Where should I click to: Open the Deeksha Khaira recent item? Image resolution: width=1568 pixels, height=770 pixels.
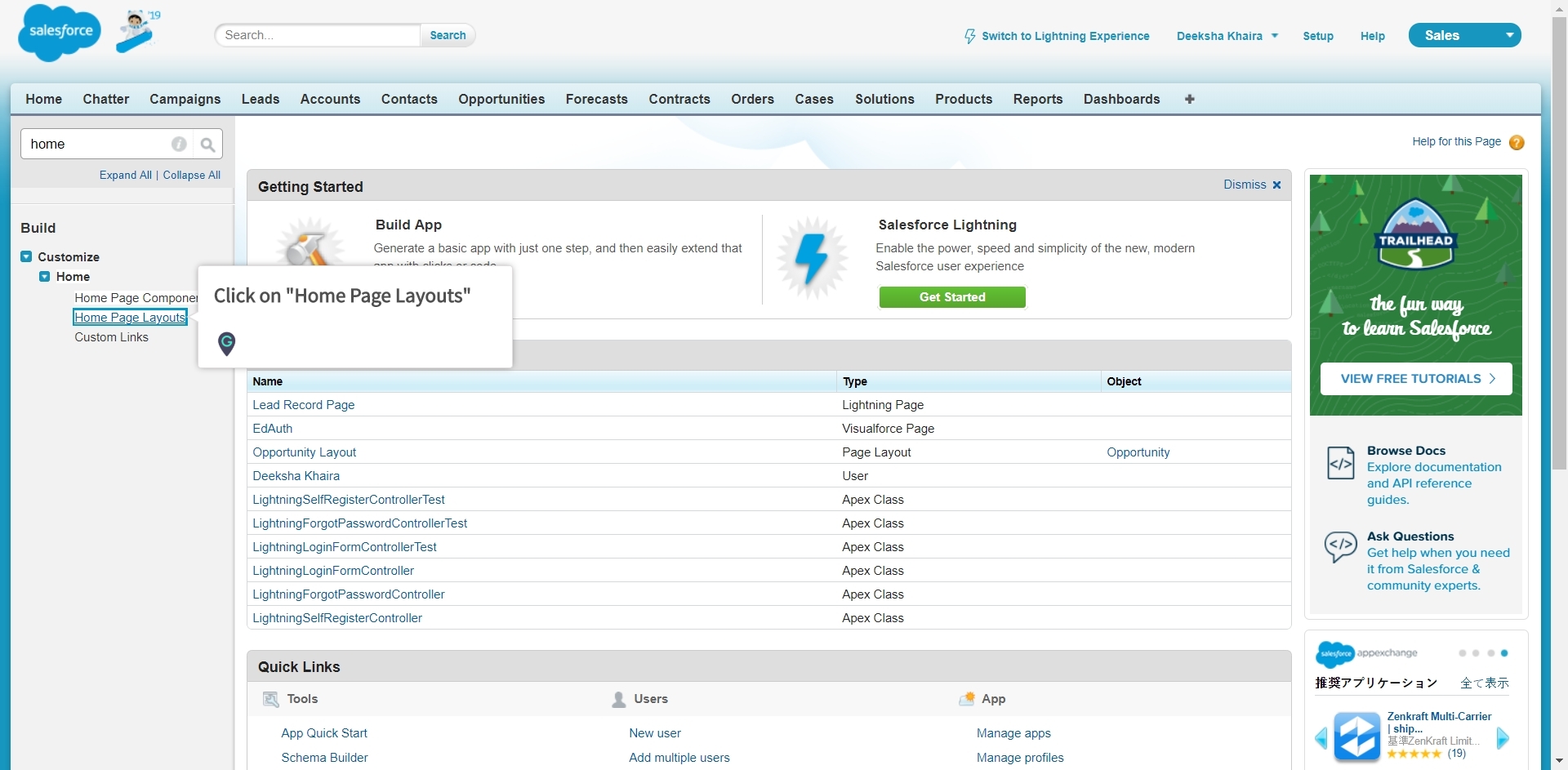coord(296,476)
